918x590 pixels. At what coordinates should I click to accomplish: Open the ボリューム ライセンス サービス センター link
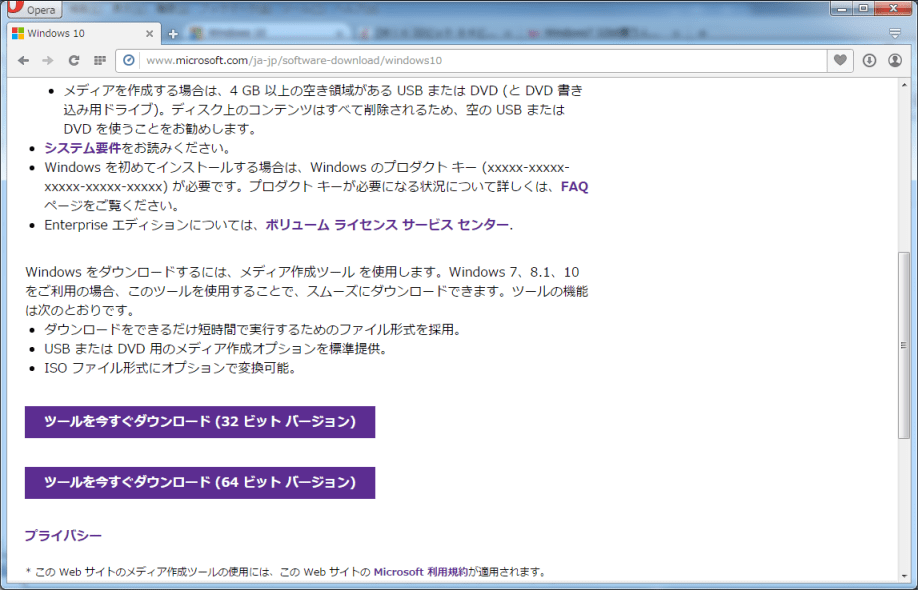click(387, 225)
